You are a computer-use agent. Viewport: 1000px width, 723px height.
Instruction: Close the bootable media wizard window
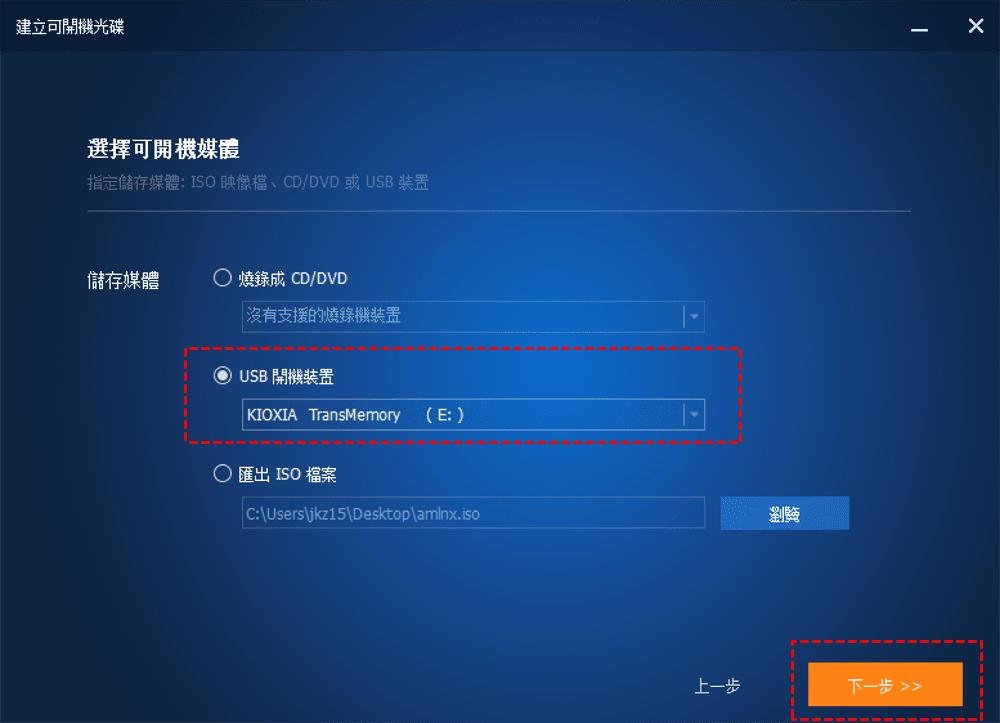click(x=975, y=26)
